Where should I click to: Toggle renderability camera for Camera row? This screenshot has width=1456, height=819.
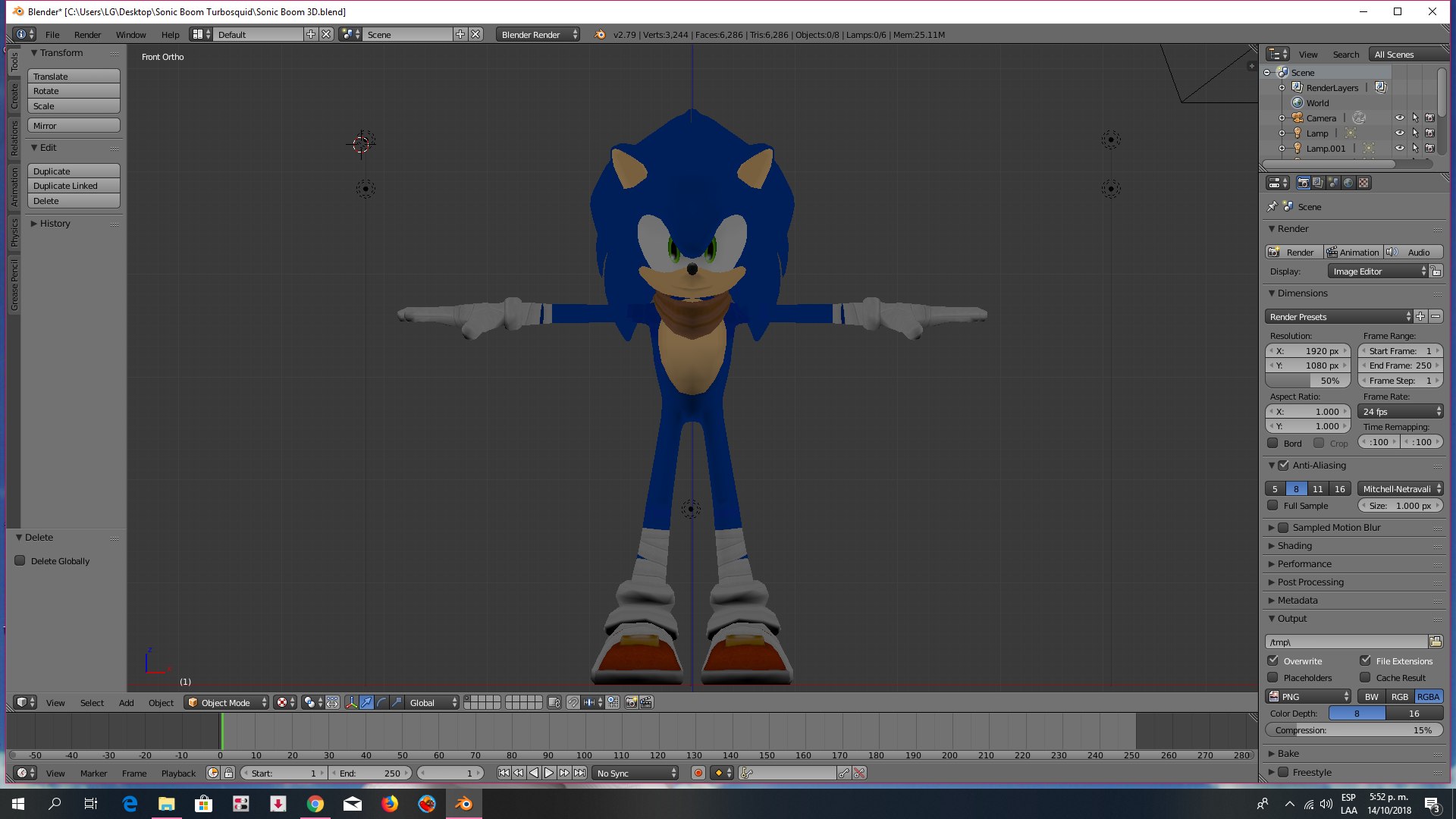[x=1429, y=118]
